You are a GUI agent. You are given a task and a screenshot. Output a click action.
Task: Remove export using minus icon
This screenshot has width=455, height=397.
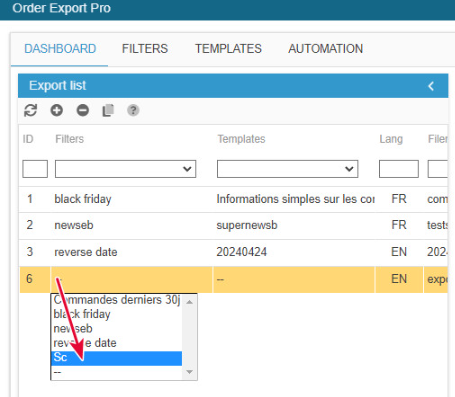83,110
